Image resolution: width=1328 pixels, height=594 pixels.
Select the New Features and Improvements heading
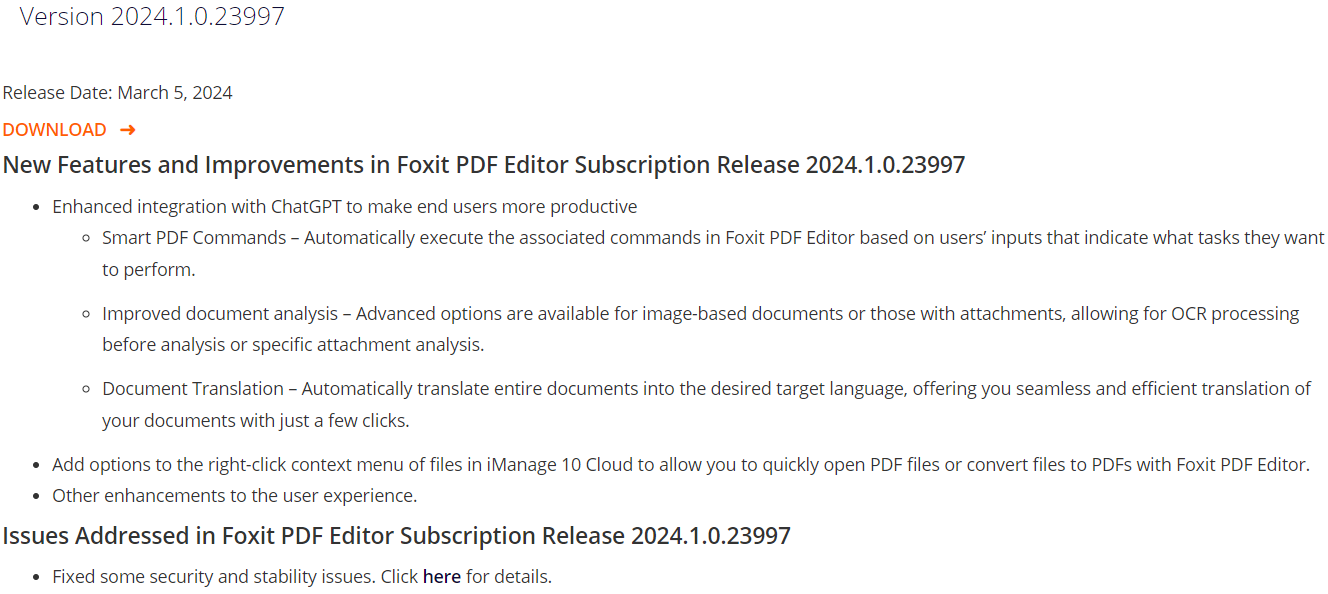coord(484,165)
